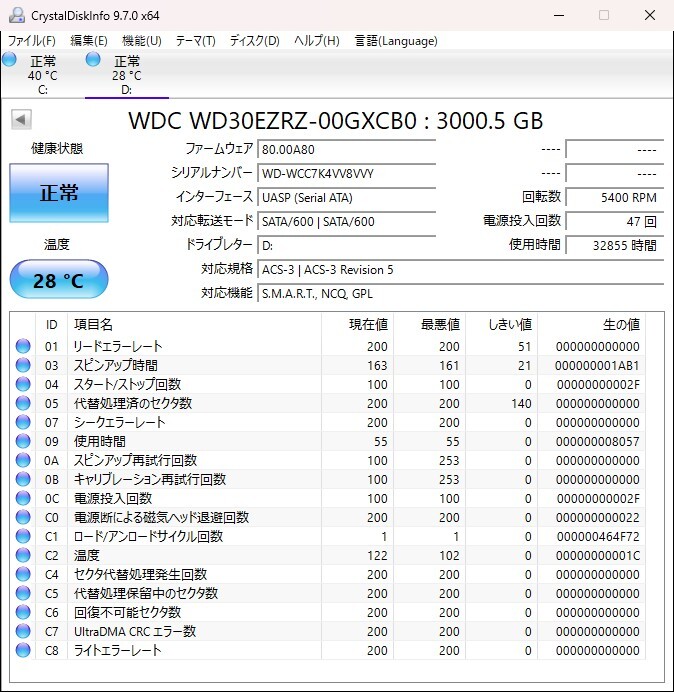The width and height of the screenshot is (674, 692).
Task: Click status orb for ID C2 温度 row
Action: tap(23, 555)
